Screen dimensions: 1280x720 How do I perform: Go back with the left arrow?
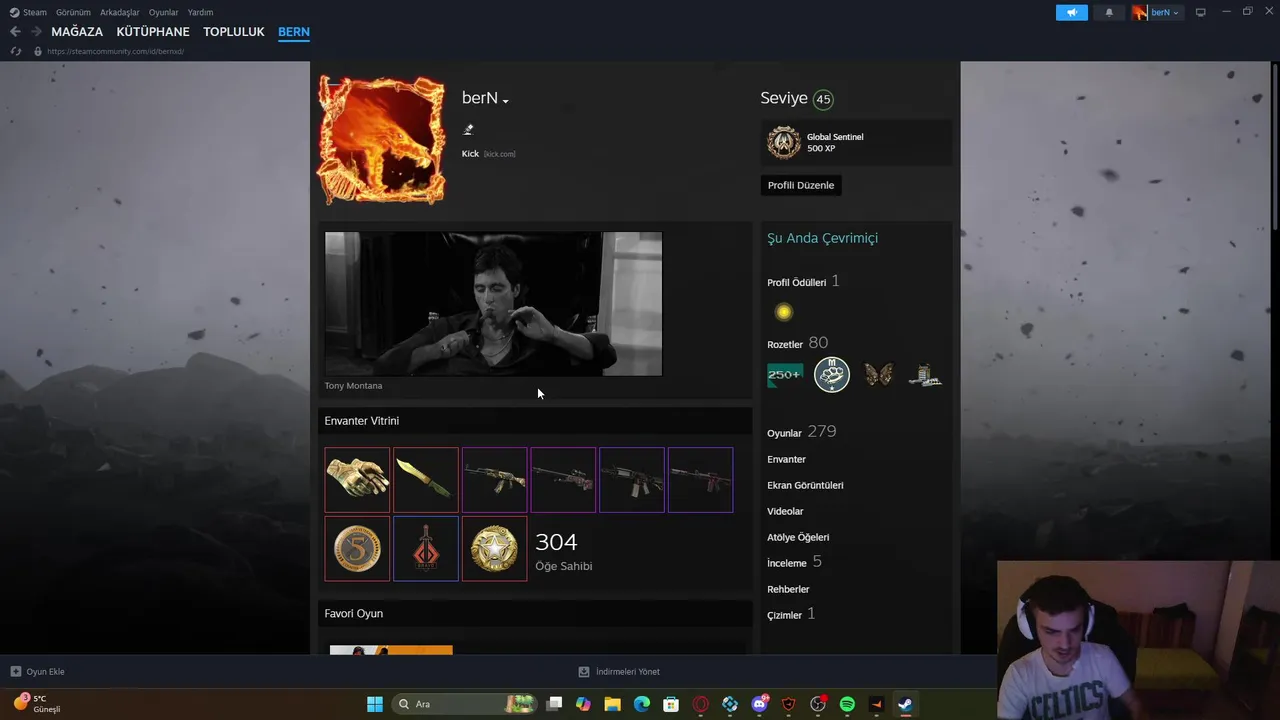(x=15, y=32)
